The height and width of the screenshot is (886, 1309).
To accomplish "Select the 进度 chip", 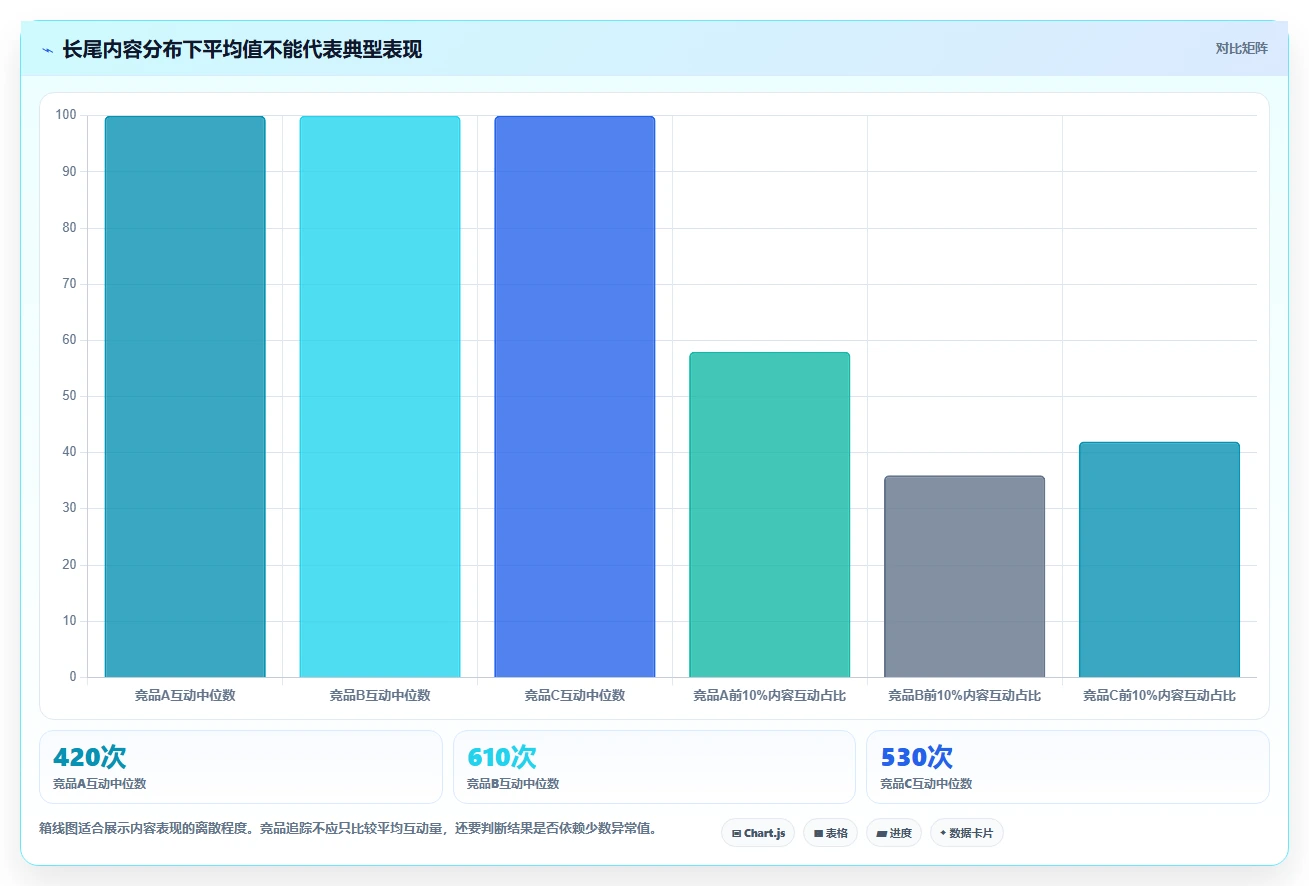I will [894, 833].
